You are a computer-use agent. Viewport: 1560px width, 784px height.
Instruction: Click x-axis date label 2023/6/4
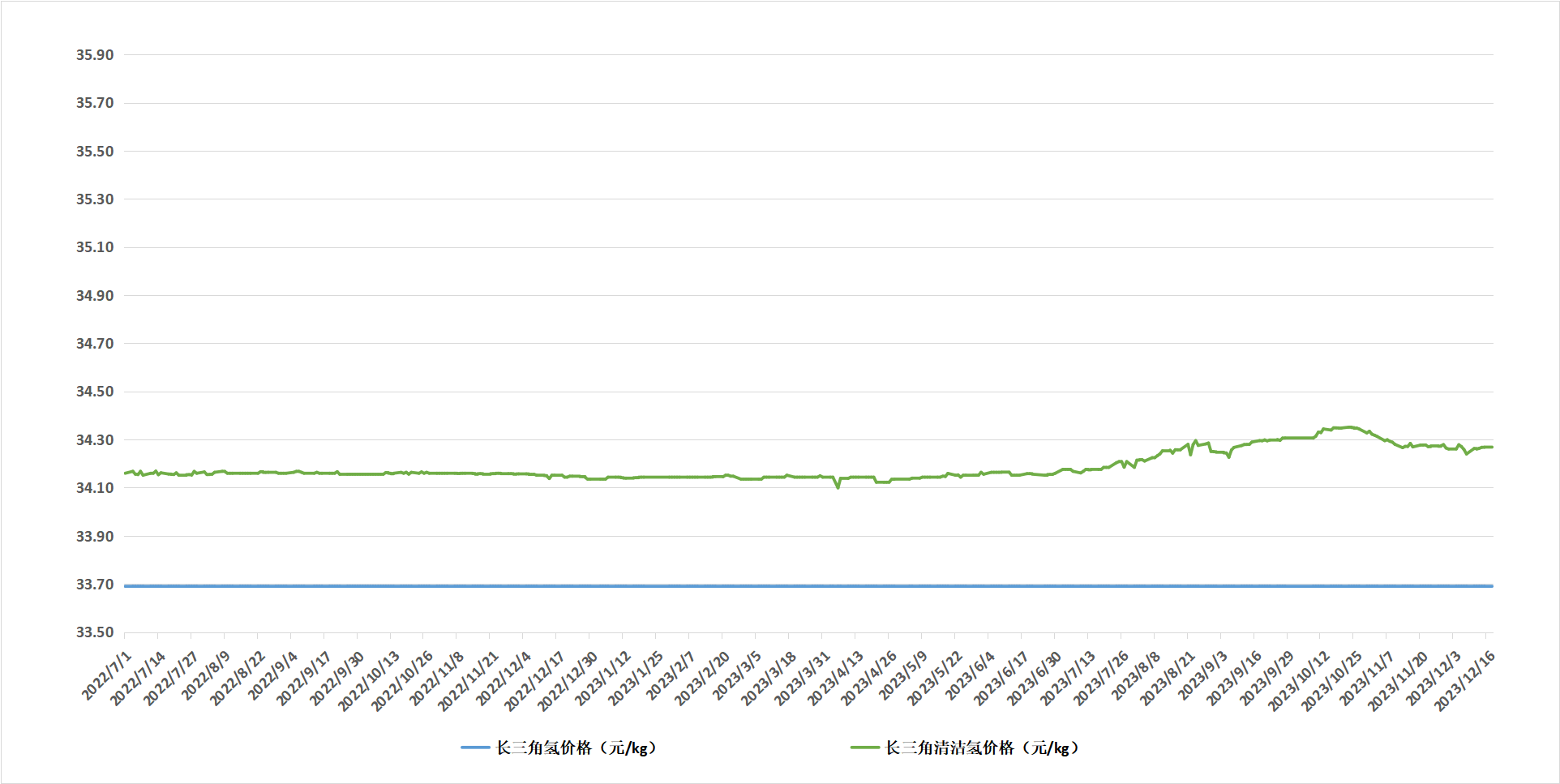pyautogui.click(x=971, y=674)
